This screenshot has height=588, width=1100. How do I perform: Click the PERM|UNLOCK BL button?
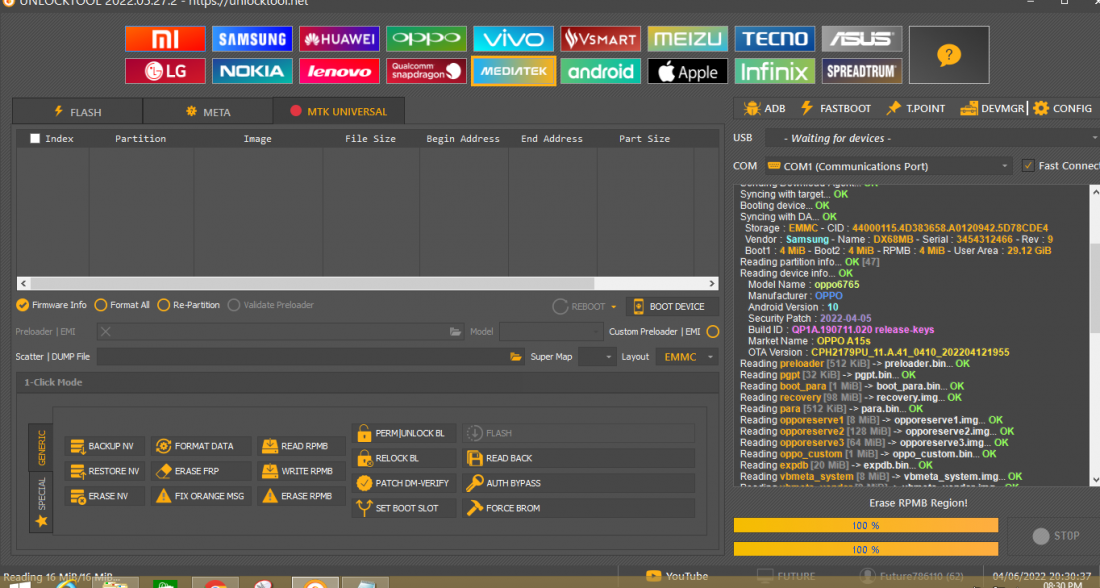tap(404, 433)
